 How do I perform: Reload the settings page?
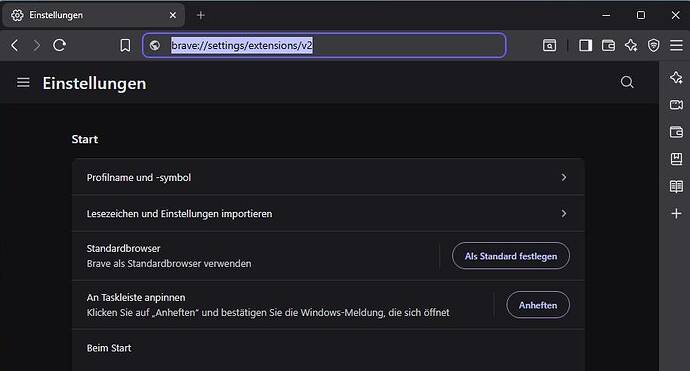click(60, 45)
